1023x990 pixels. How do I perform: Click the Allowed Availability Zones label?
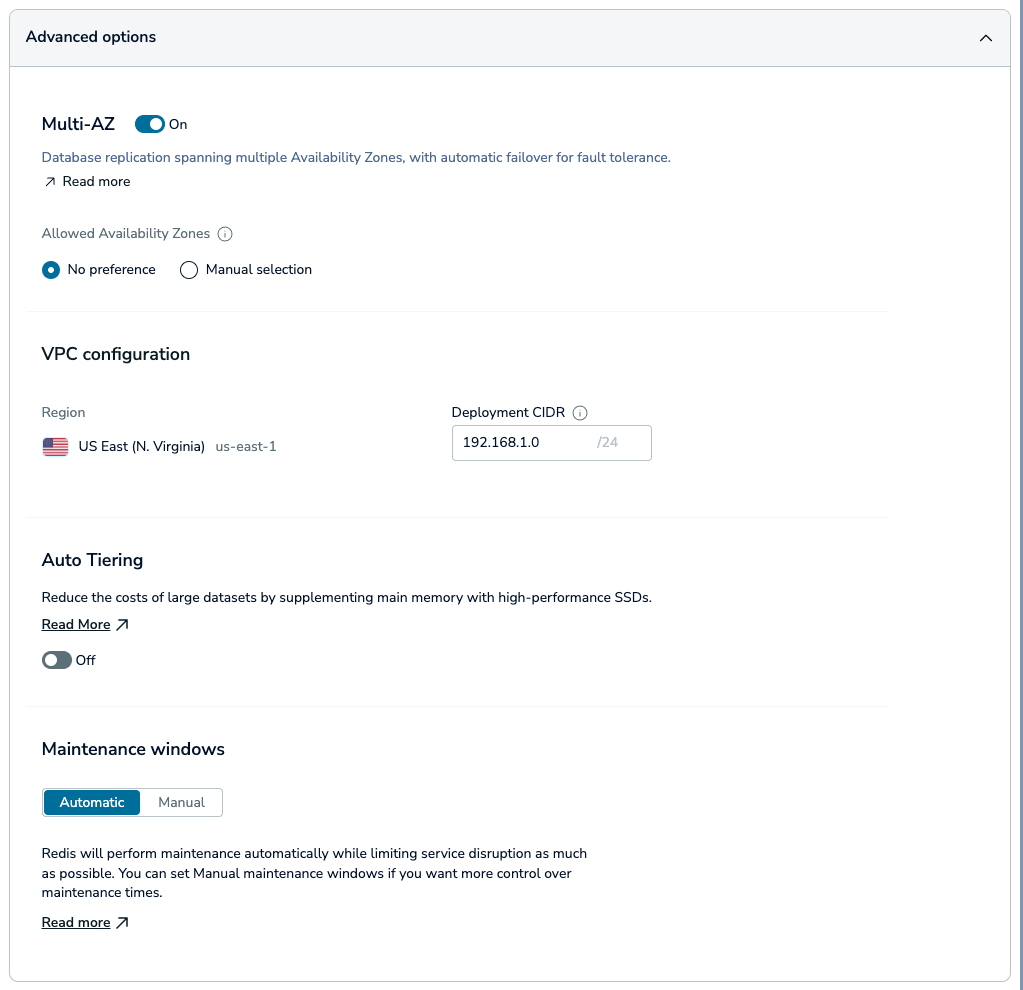pos(126,234)
